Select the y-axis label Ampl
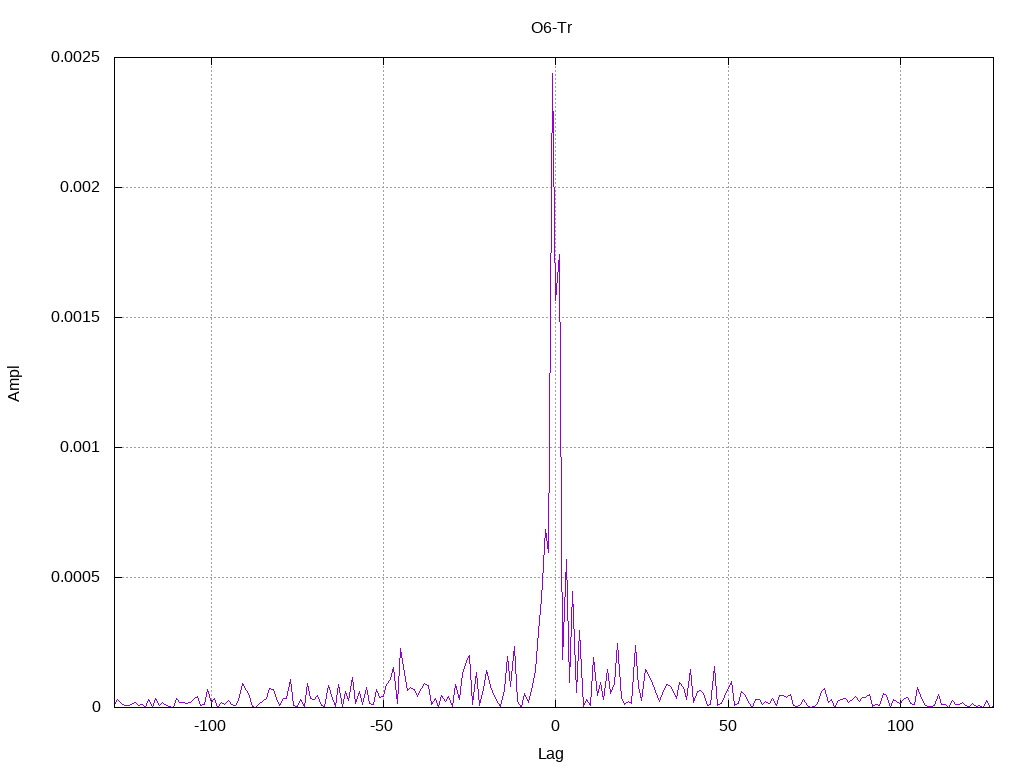This screenshot has width=1024, height=768. pos(14,383)
